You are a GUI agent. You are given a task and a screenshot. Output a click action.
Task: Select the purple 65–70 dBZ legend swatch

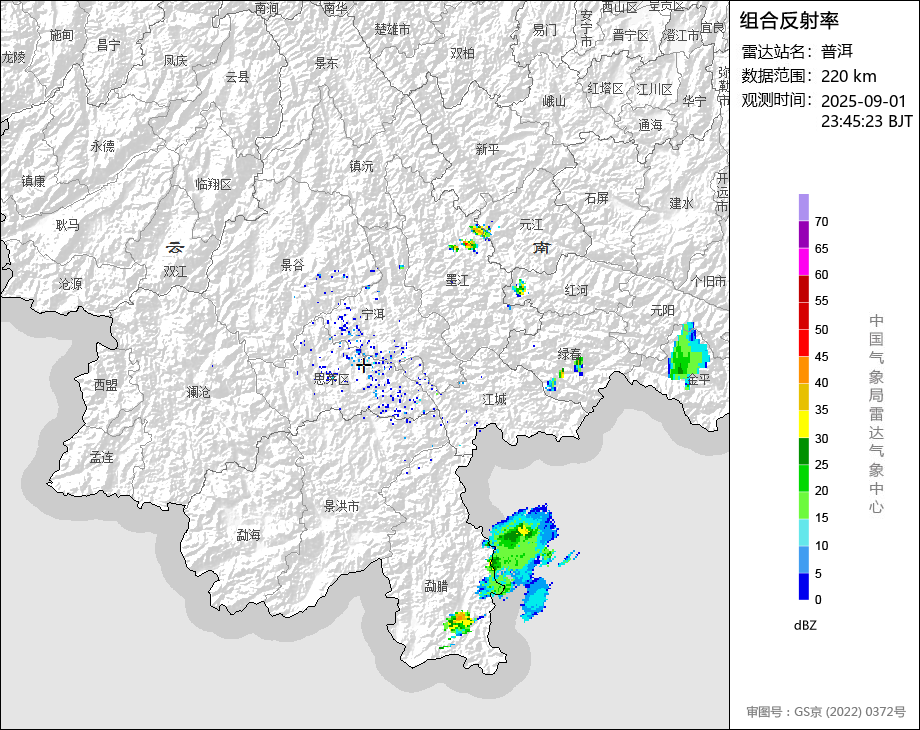coord(803,234)
